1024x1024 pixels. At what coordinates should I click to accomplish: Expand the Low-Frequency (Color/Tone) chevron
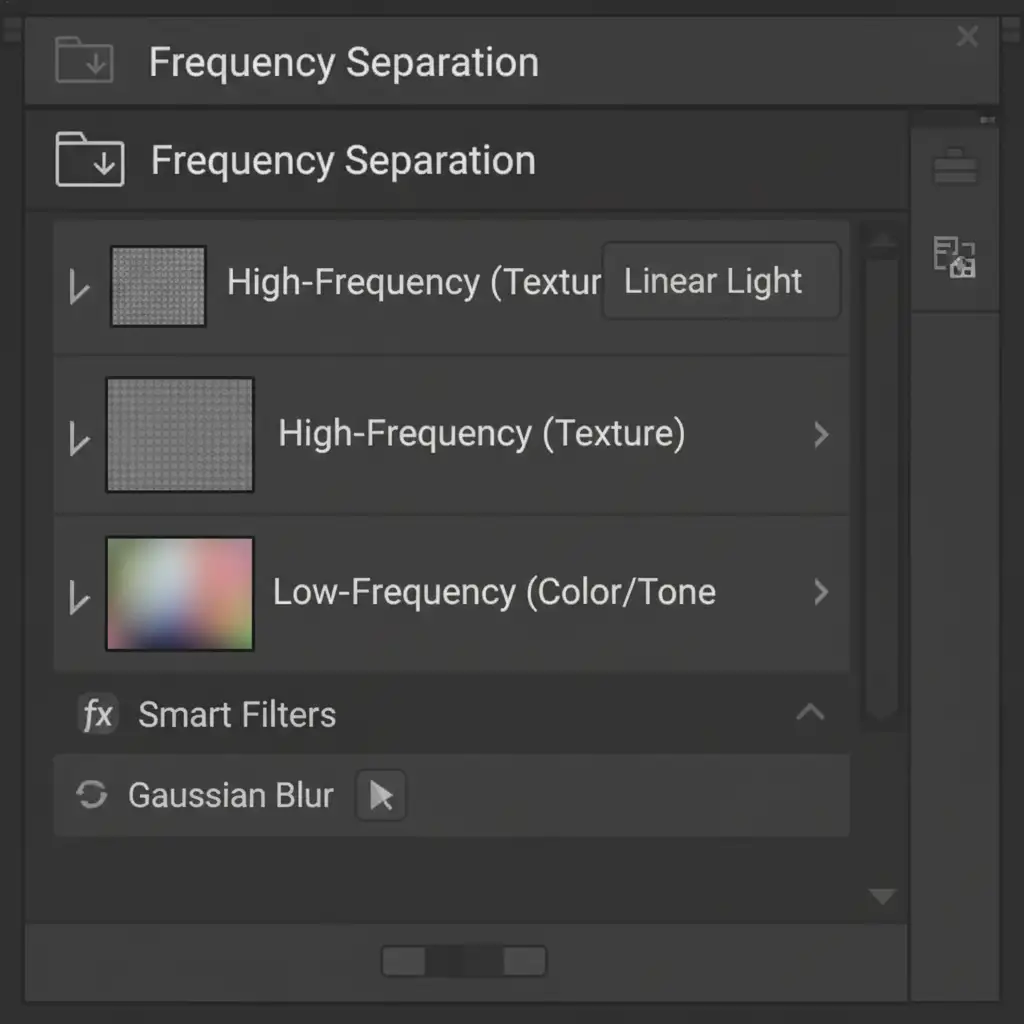[x=821, y=592]
